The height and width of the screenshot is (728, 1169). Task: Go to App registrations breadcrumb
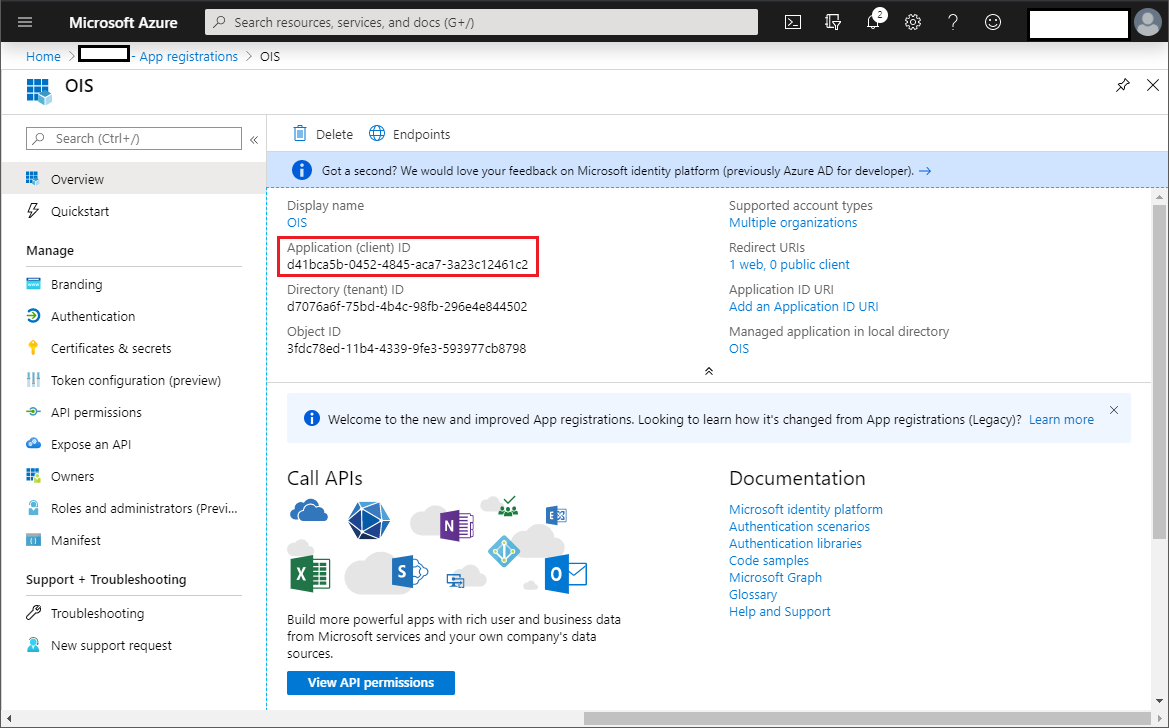tap(189, 57)
